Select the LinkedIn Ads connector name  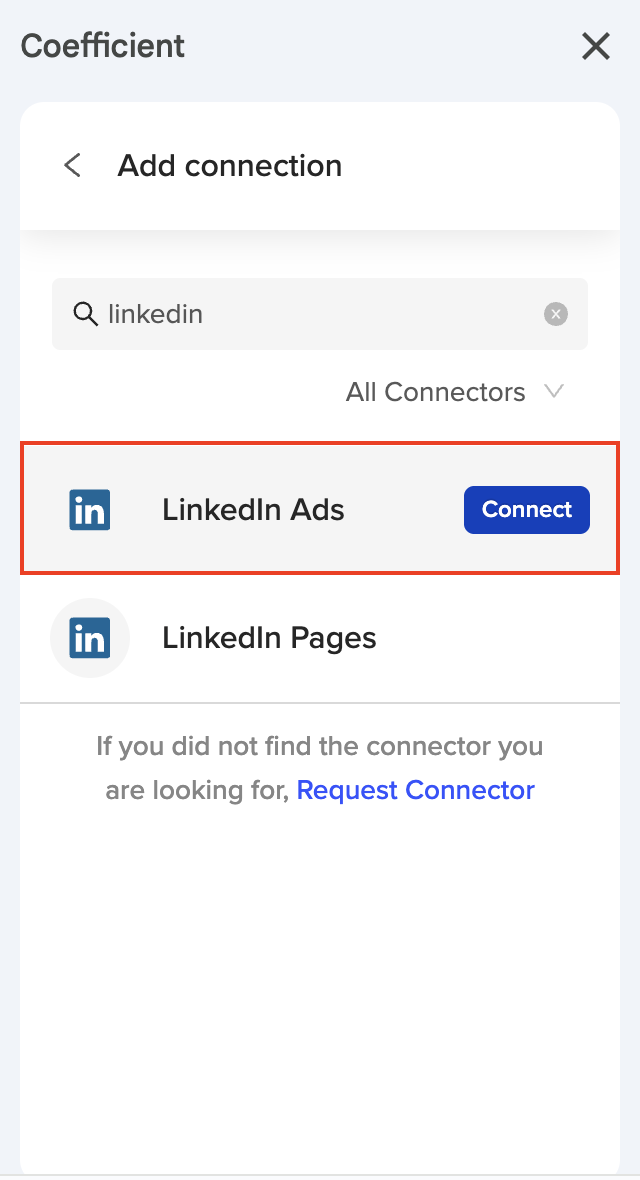[253, 510]
